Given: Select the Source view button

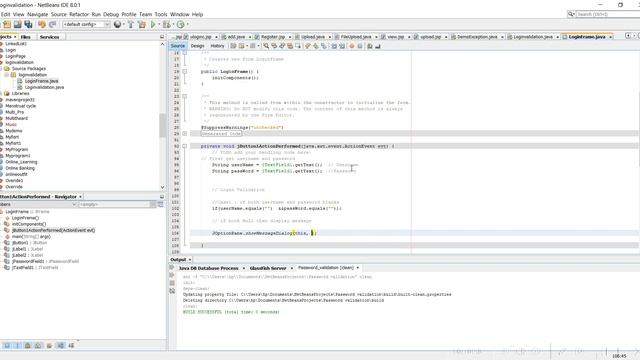Looking at the screenshot, I should [178, 46].
